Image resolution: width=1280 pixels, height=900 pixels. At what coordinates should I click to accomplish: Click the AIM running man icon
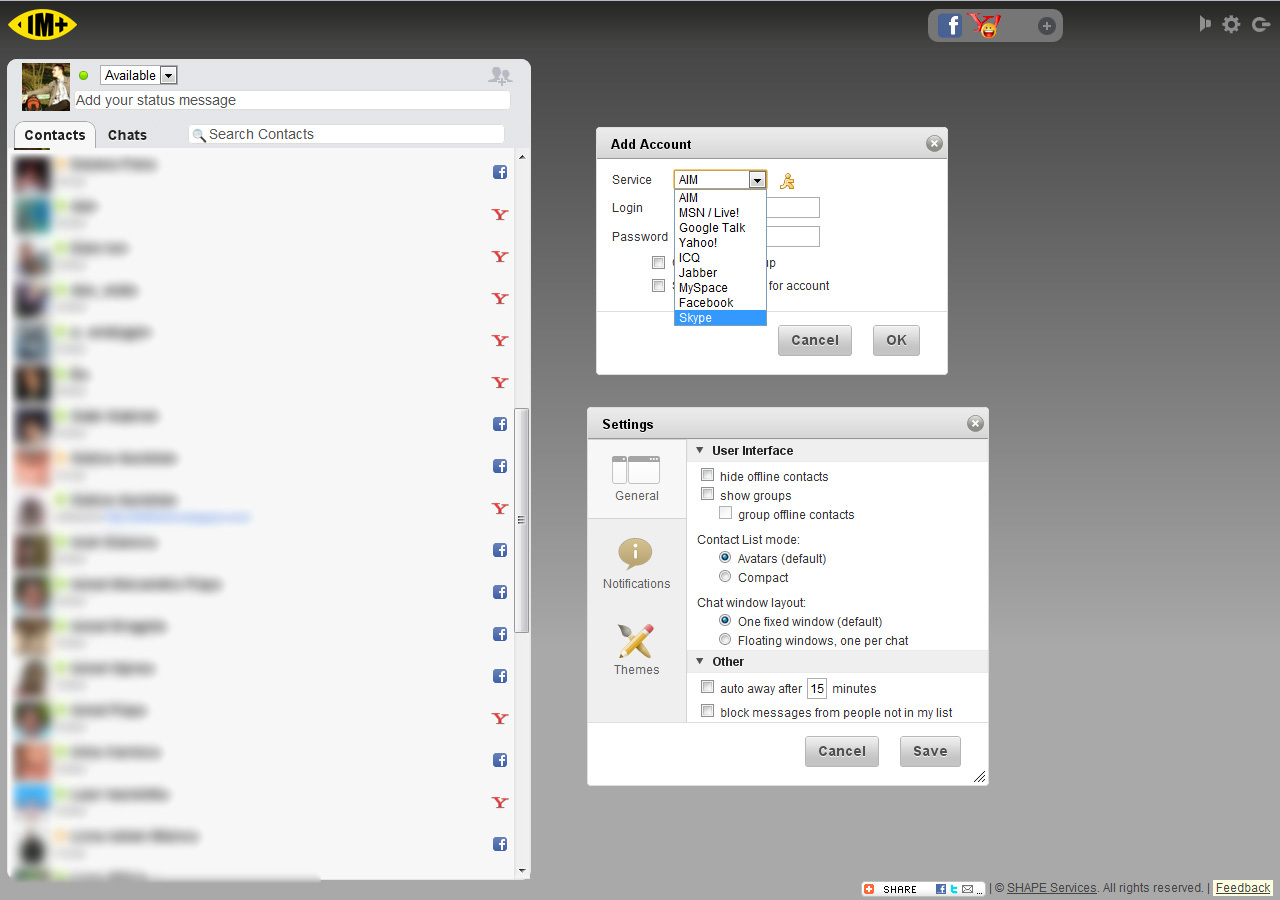point(787,181)
